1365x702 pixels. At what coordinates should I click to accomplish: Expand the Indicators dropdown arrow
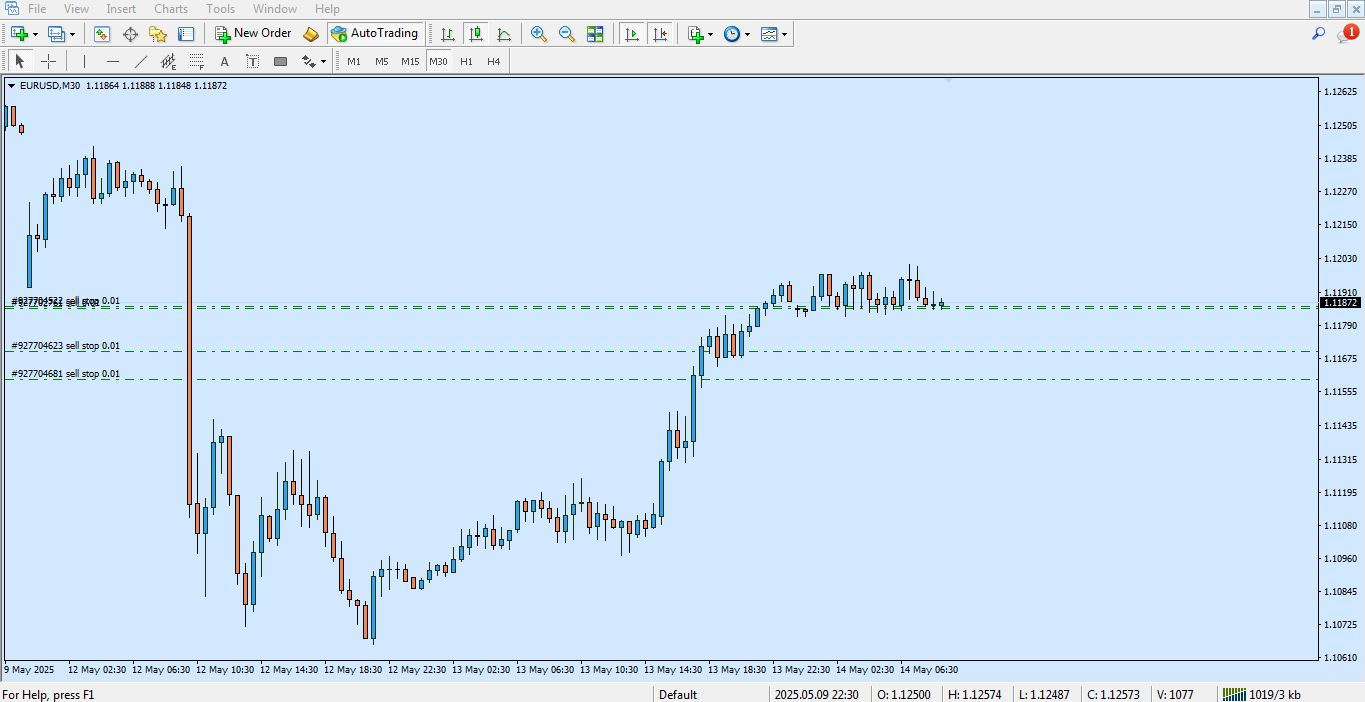tap(711, 34)
